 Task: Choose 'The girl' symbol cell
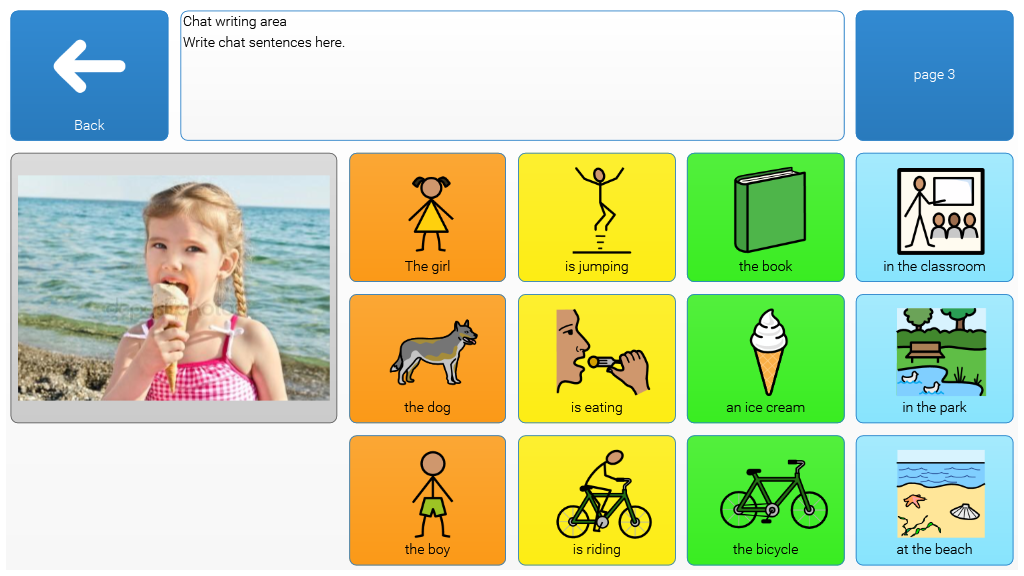click(427, 217)
